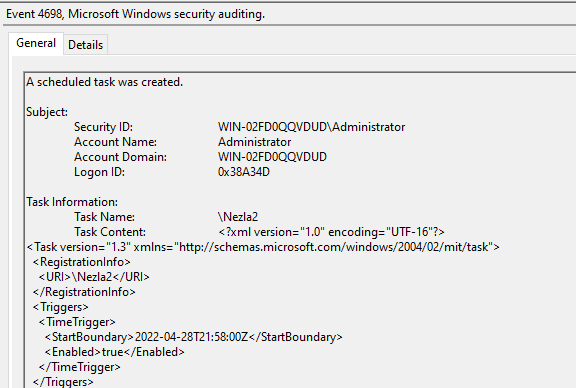Click the schemas.microsoft.com namespace URL text
This screenshot has width=576, height=388.
[334, 247]
